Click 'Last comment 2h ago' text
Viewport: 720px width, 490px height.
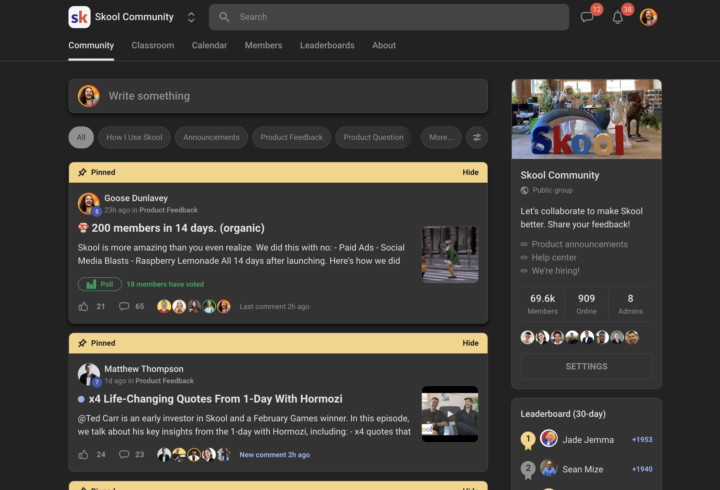[275, 306]
